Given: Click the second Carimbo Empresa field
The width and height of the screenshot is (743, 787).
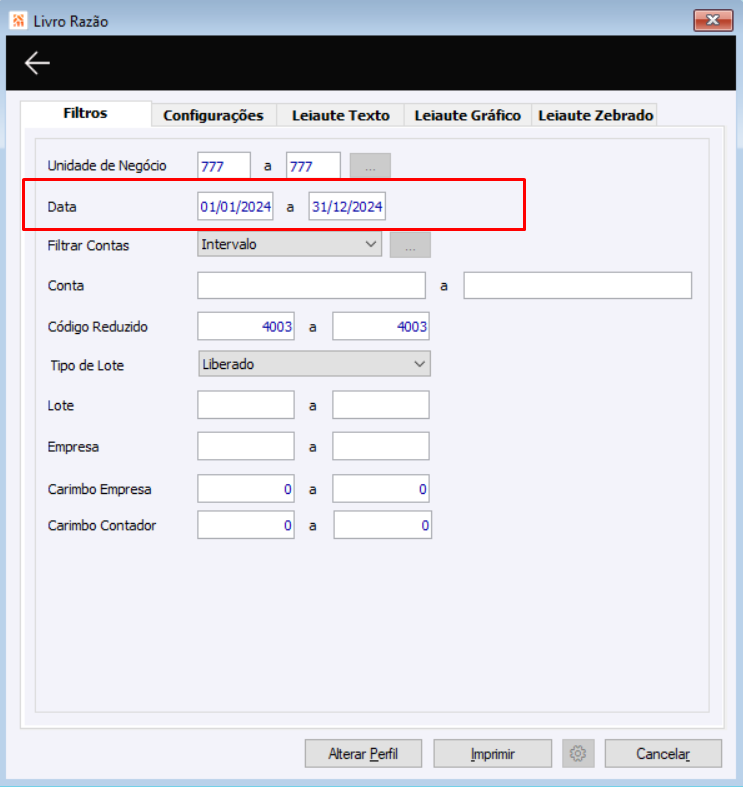Looking at the screenshot, I should pyautogui.click(x=381, y=488).
